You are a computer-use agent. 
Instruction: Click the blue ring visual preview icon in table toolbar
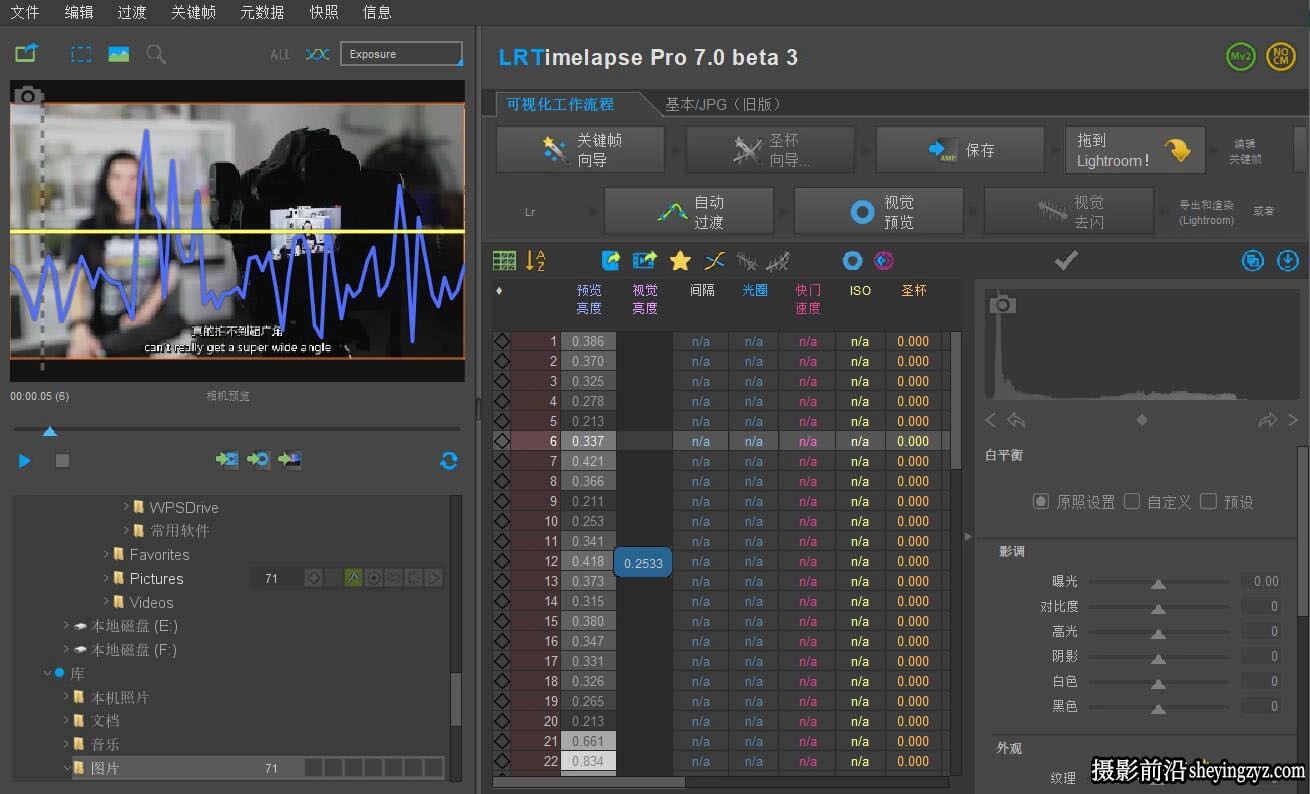click(x=852, y=261)
